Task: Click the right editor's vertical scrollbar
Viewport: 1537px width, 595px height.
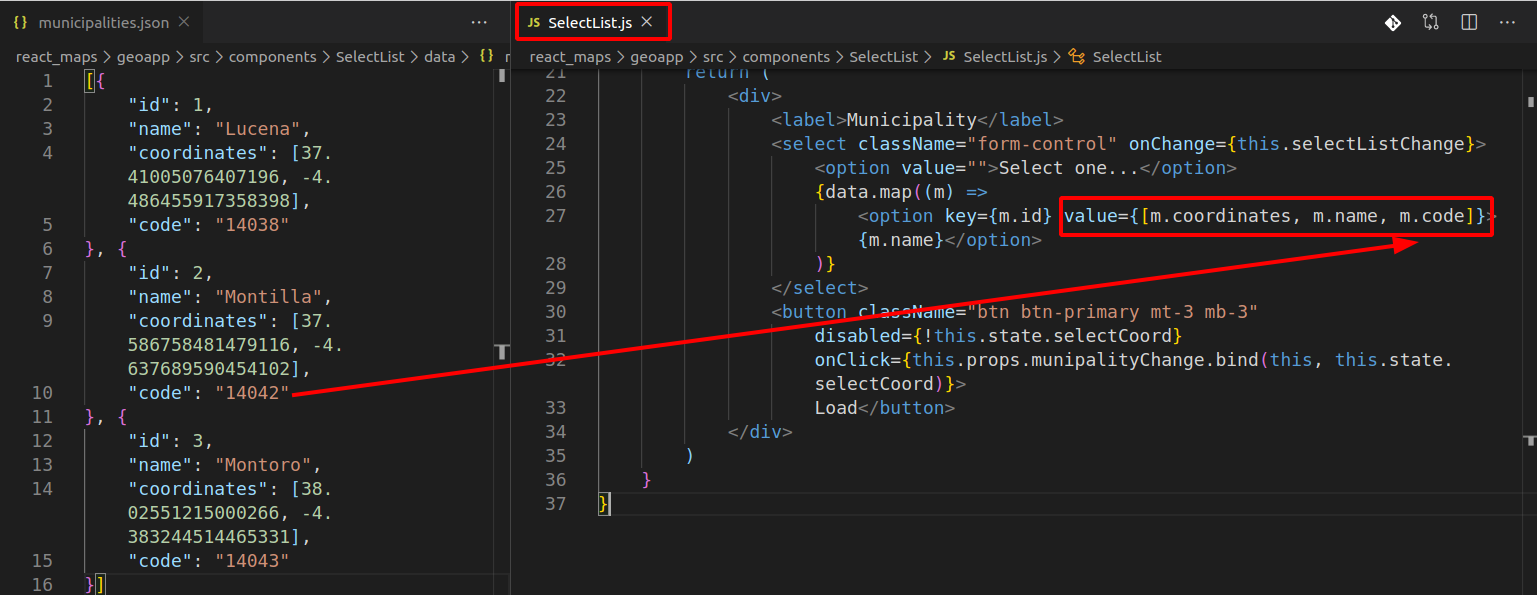Action: 1530,300
